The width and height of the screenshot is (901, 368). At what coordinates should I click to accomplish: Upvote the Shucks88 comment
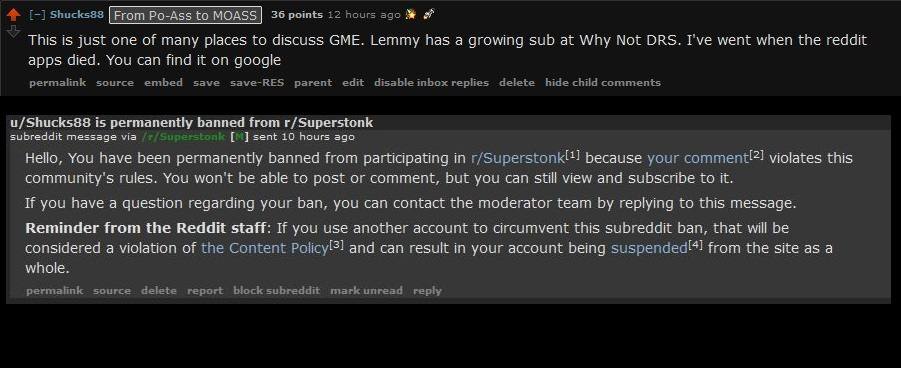point(14,15)
